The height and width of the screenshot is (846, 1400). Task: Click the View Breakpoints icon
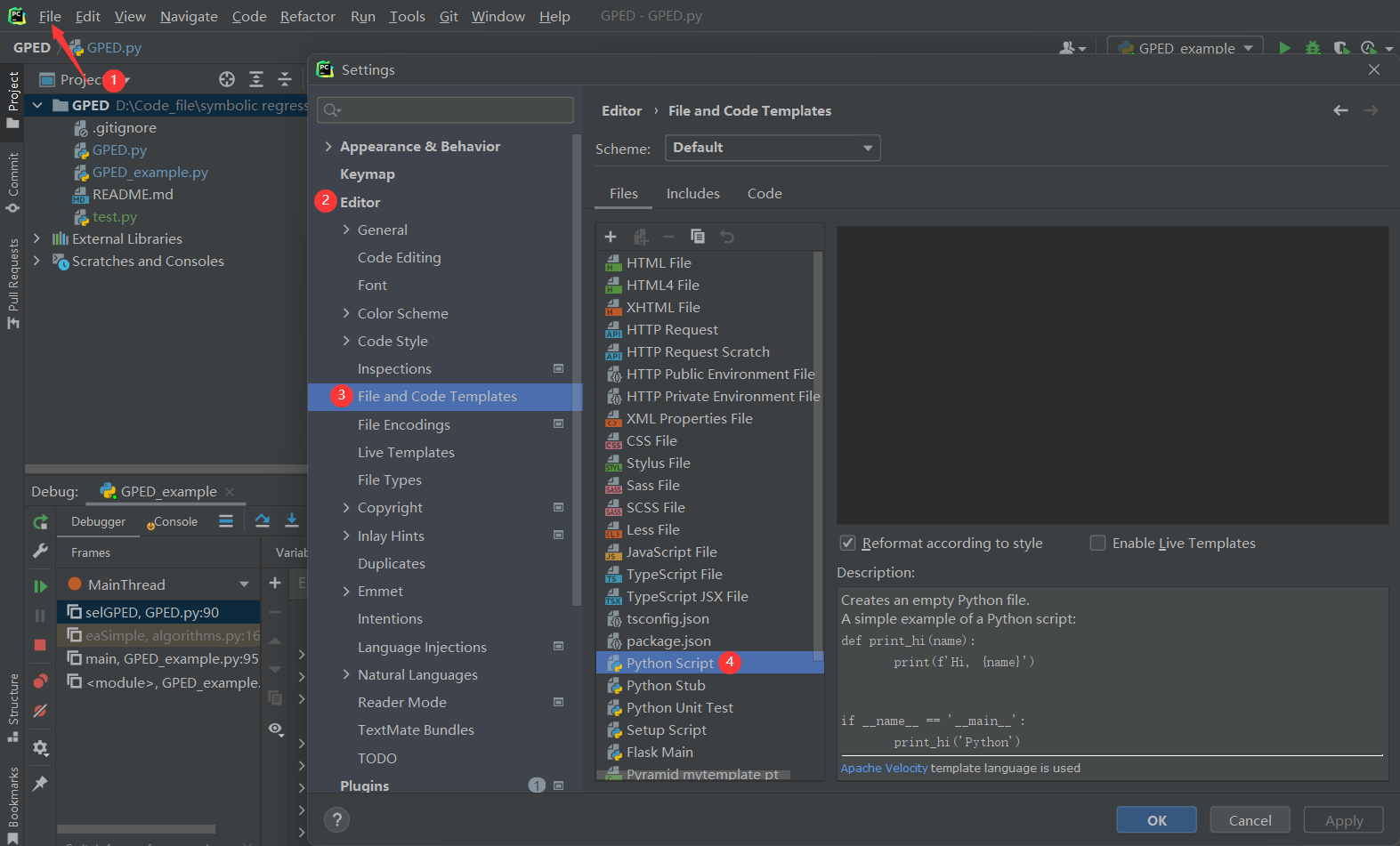click(40, 681)
